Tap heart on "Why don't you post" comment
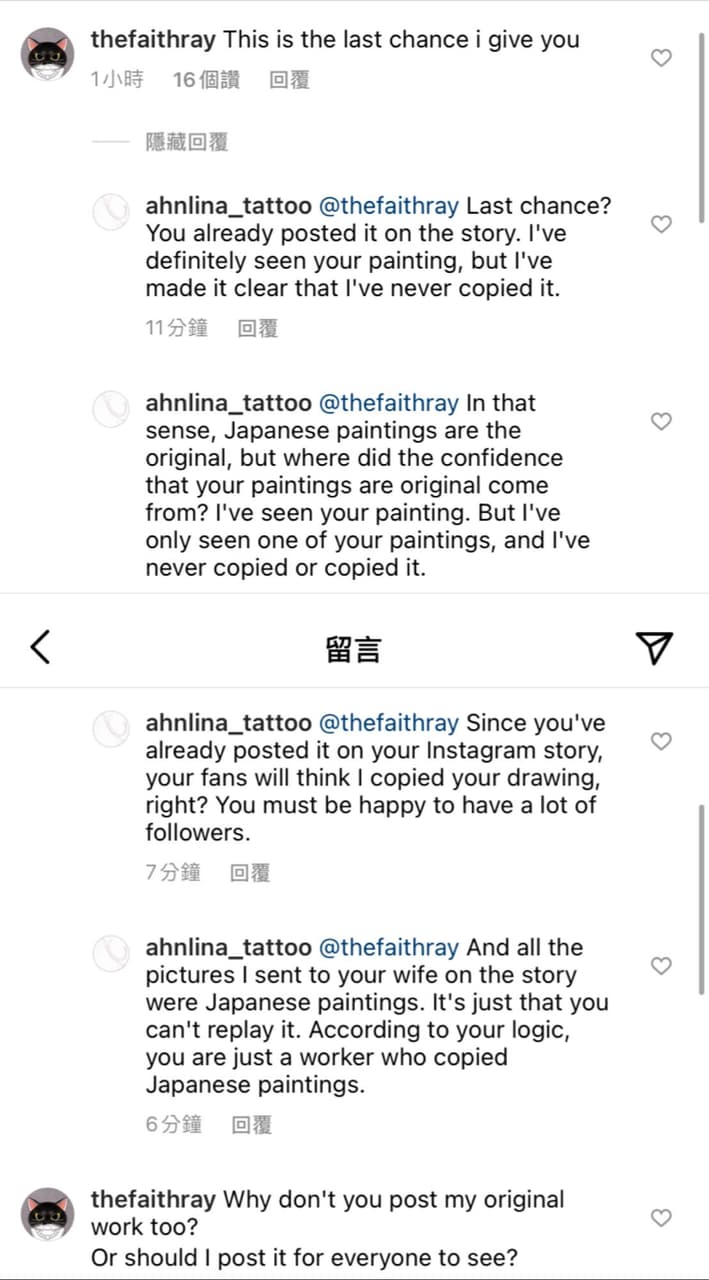Viewport: 709px width, 1280px height. 661,1217
